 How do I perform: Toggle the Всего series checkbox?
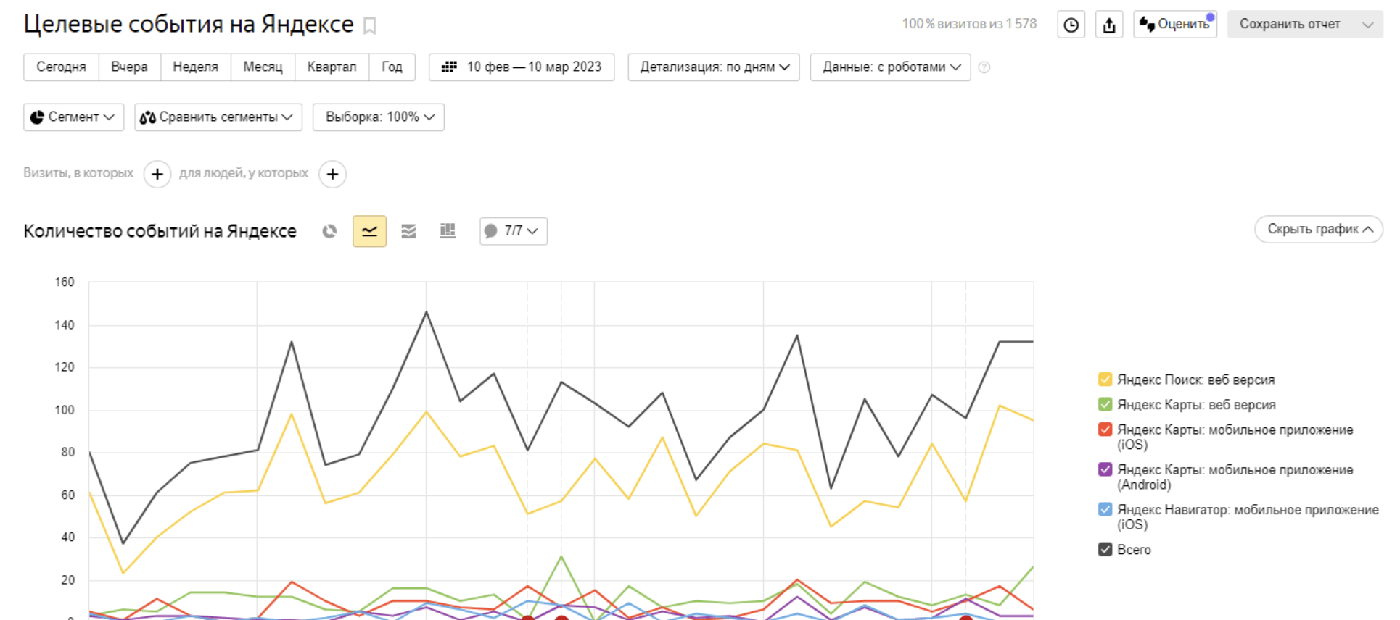click(x=1105, y=550)
